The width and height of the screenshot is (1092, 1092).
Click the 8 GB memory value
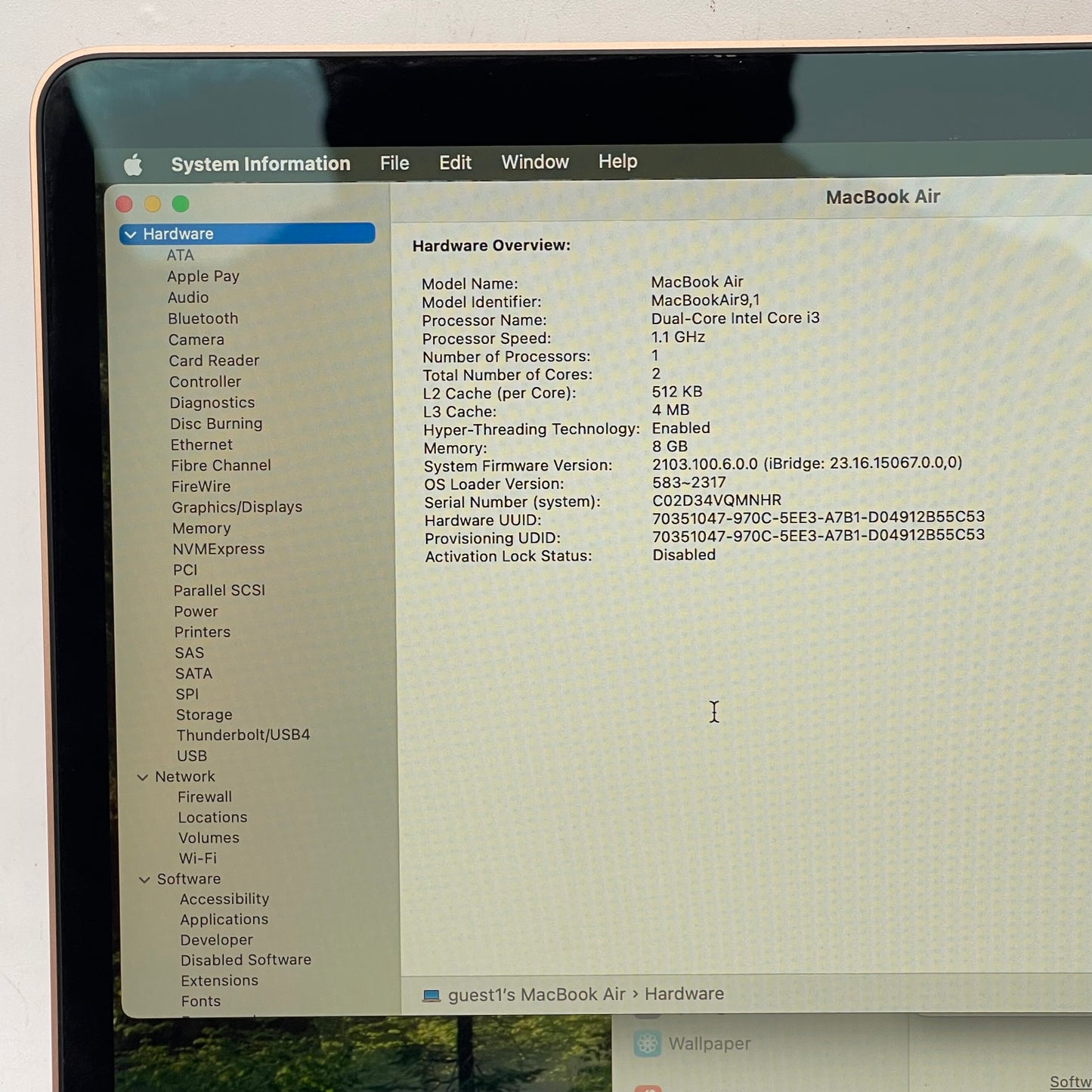[x=670, y=447]
